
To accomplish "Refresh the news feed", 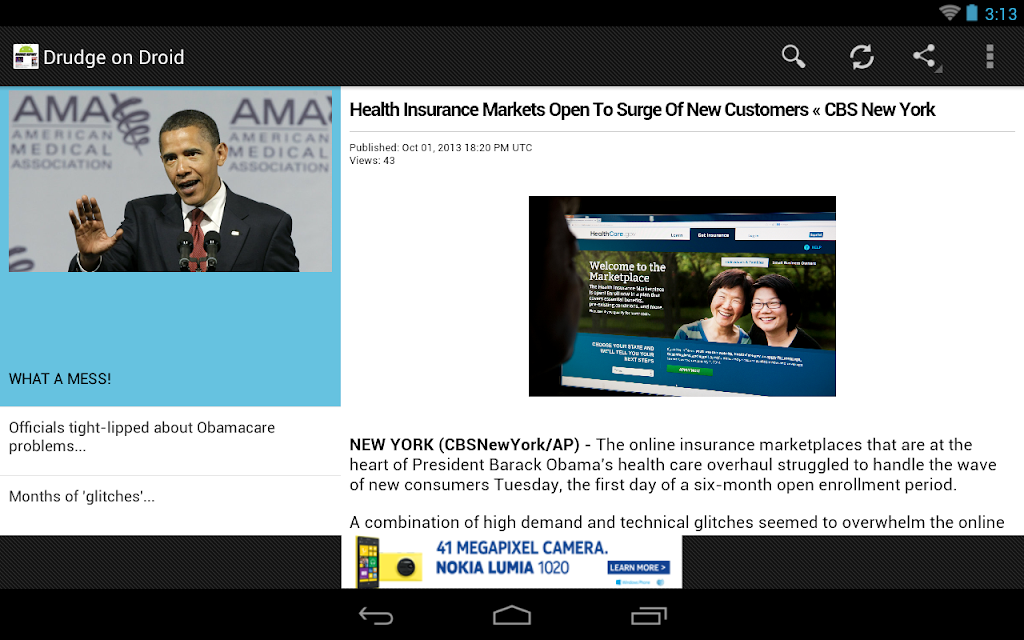I will (861, 57).
